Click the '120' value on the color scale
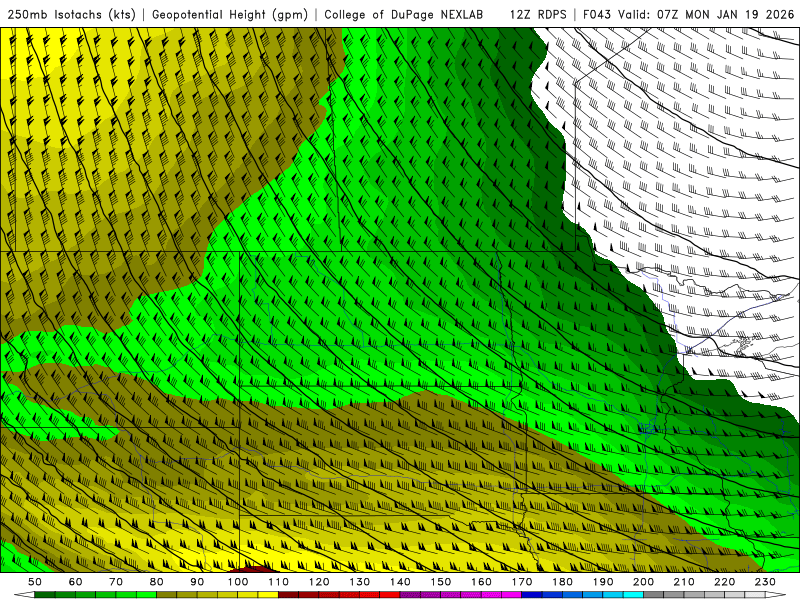This screenshot has width=800, height=600. point(319,582)
